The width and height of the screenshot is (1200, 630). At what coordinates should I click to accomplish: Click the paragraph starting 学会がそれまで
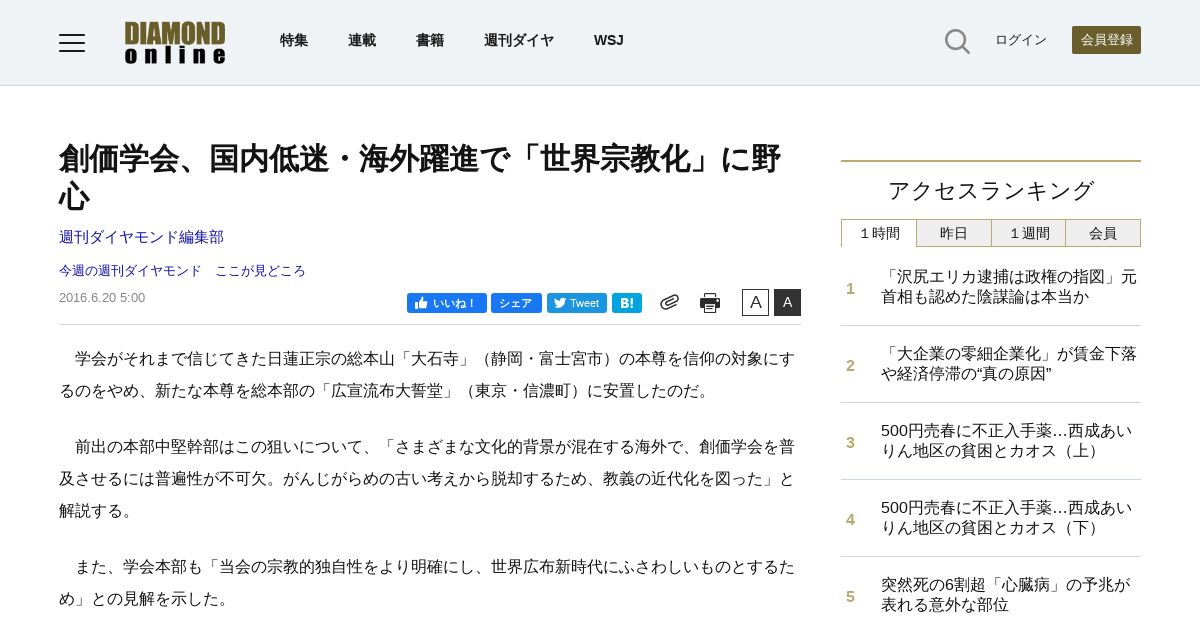427,374
